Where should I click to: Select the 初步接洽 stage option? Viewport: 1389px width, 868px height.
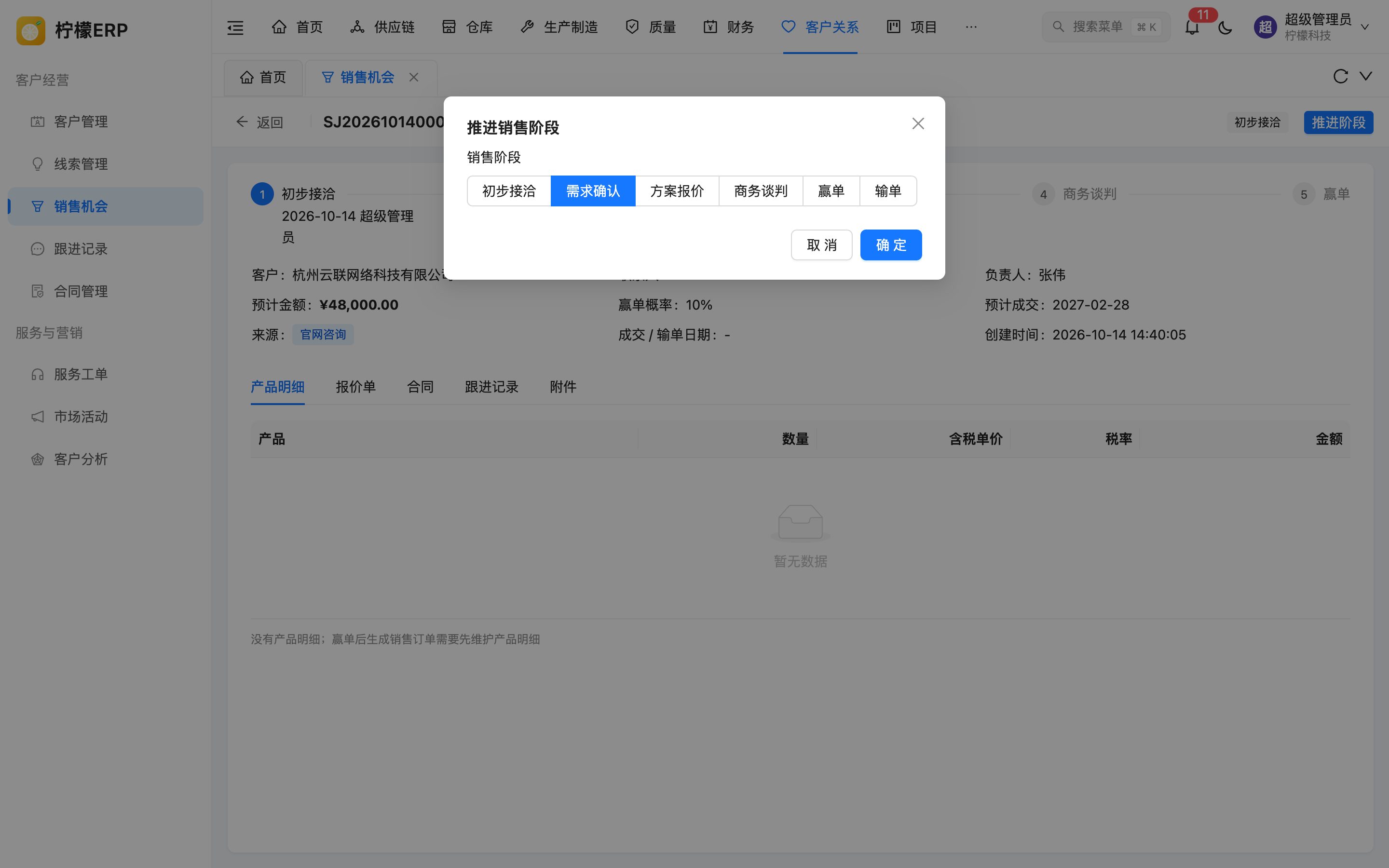pos(509,191)
